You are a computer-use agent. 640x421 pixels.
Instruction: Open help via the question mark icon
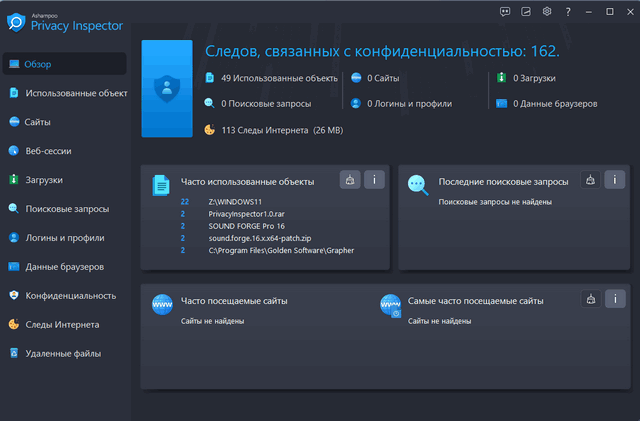coord(568,11)
